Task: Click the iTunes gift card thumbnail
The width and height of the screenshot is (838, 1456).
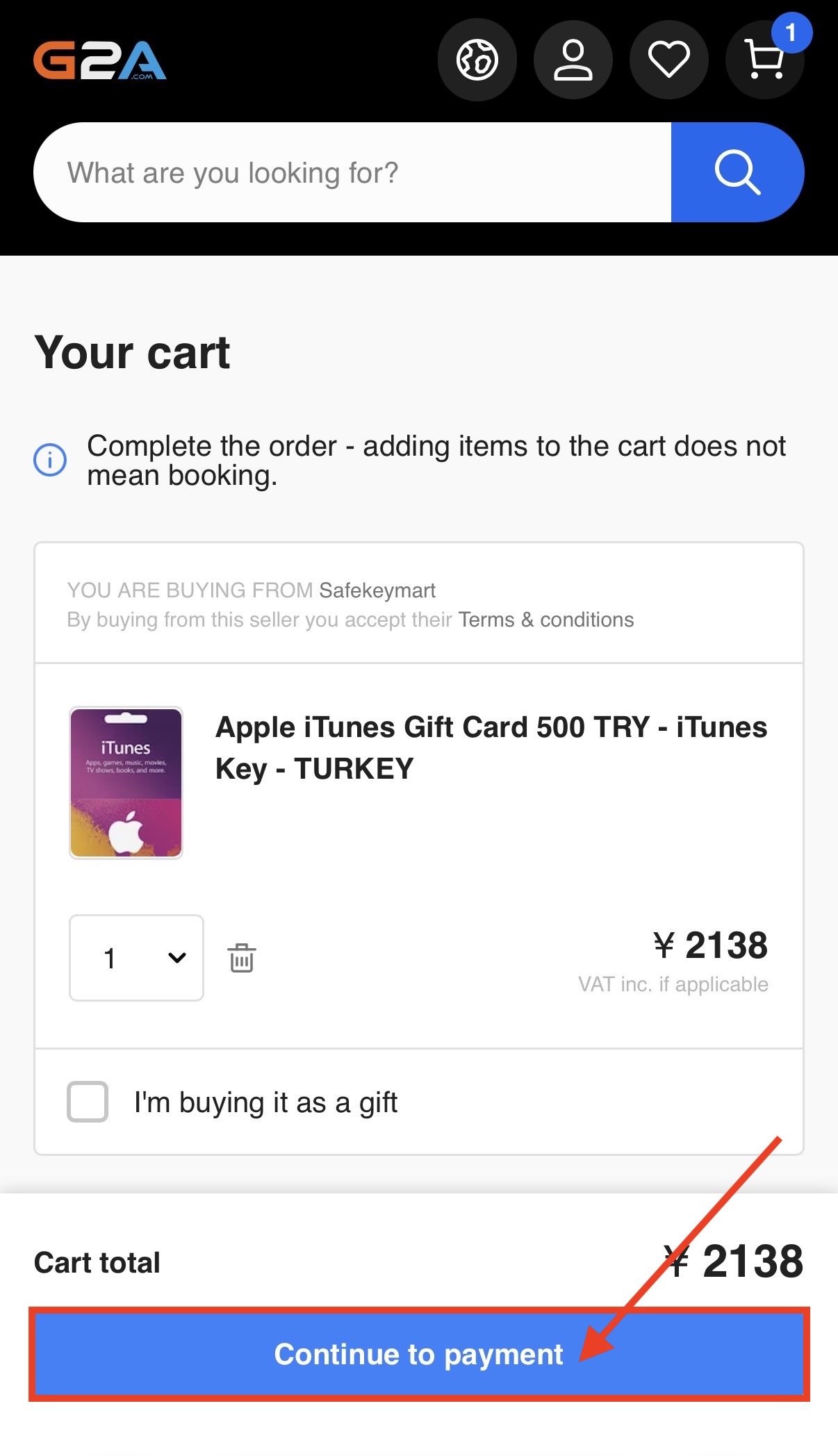Action: tap(126, 783)
